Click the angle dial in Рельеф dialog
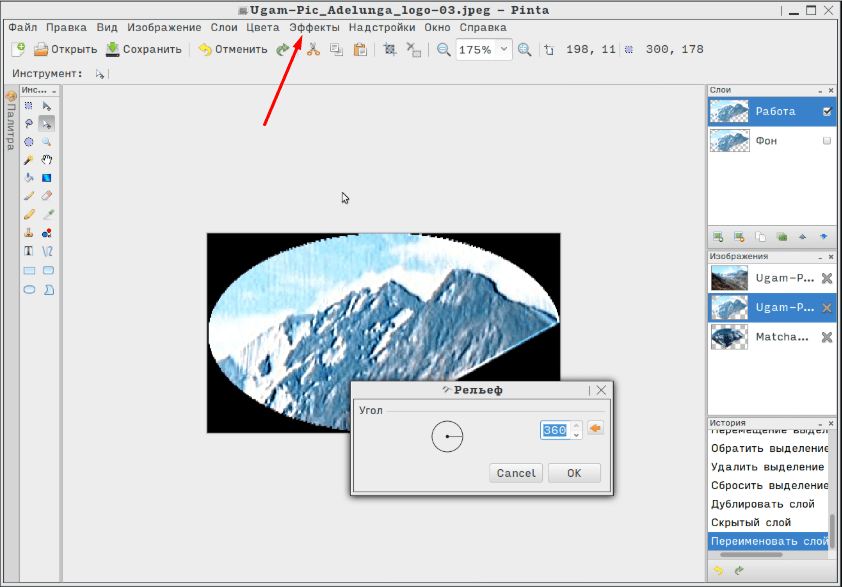 coord(447,437)
